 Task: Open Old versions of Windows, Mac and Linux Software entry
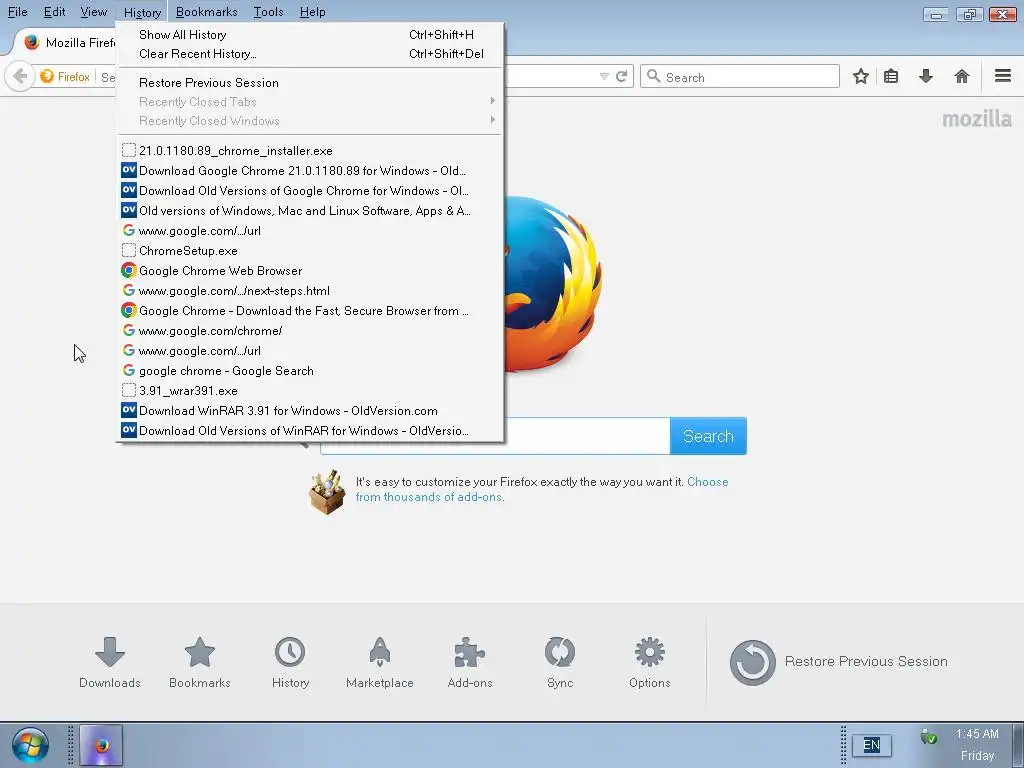pyautogui.click(x=310, y=211)
